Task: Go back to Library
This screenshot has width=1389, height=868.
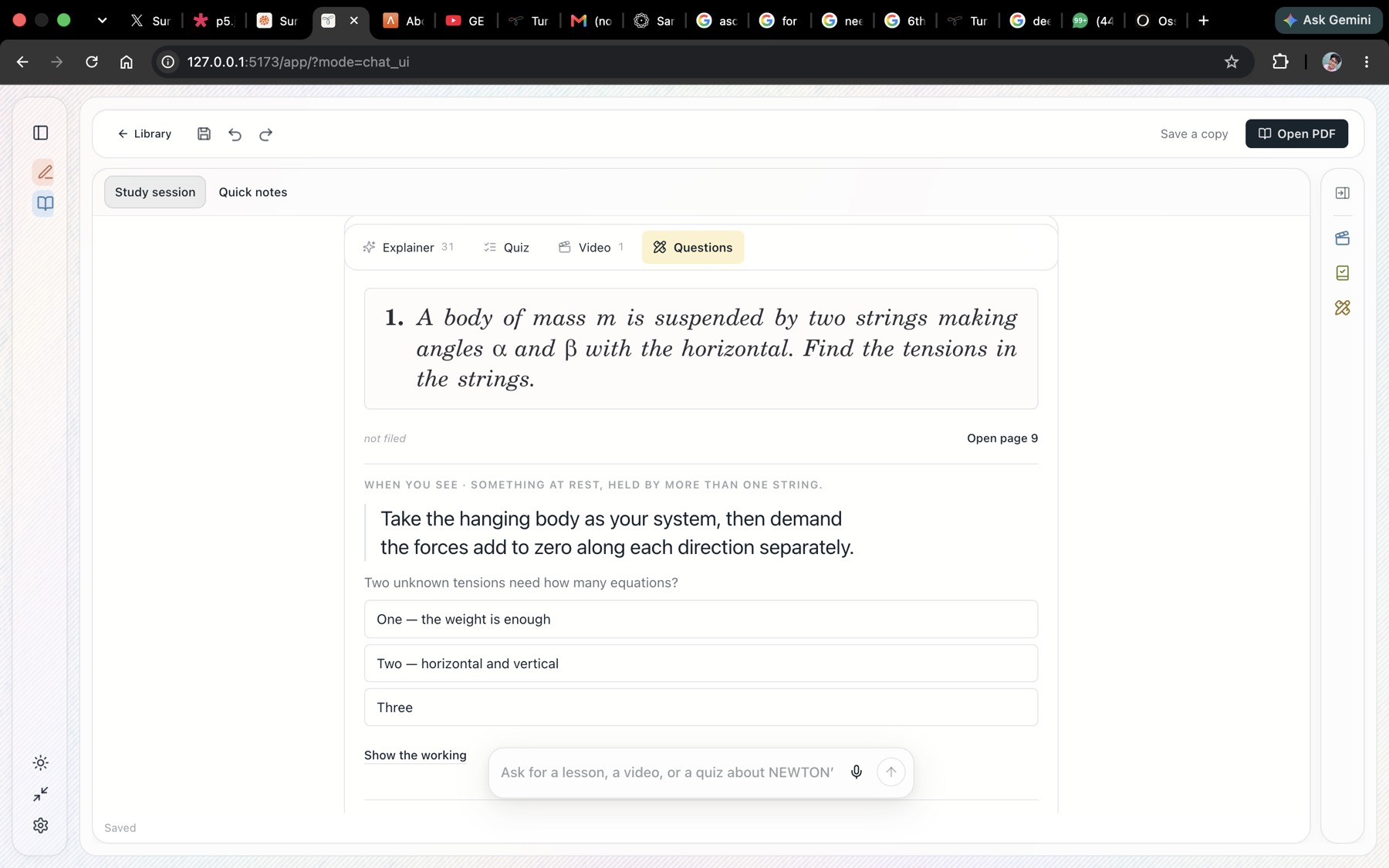Action: tap(144, 133)
